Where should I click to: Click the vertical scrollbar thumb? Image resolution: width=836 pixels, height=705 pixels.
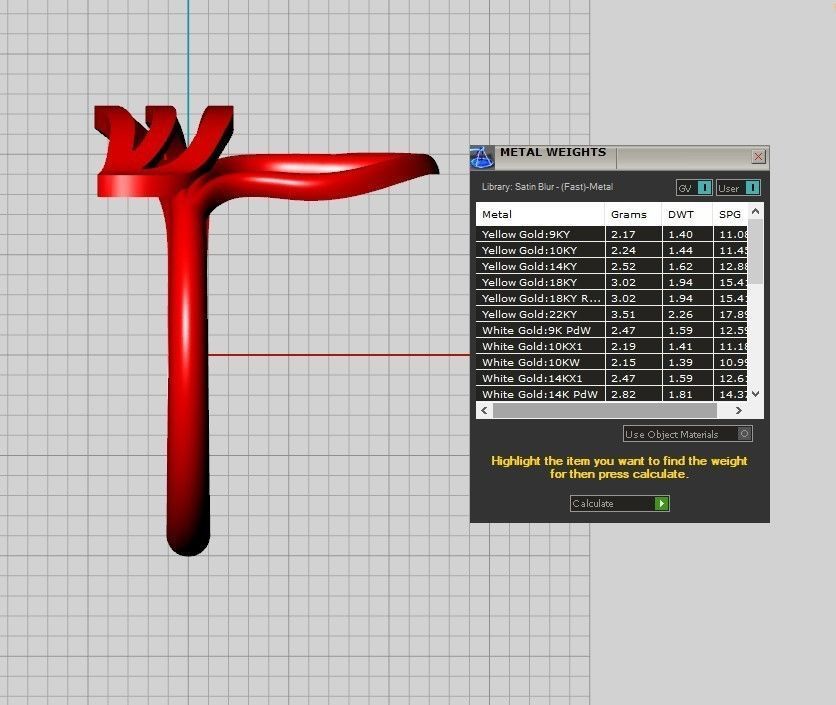(x=755, y=251)
